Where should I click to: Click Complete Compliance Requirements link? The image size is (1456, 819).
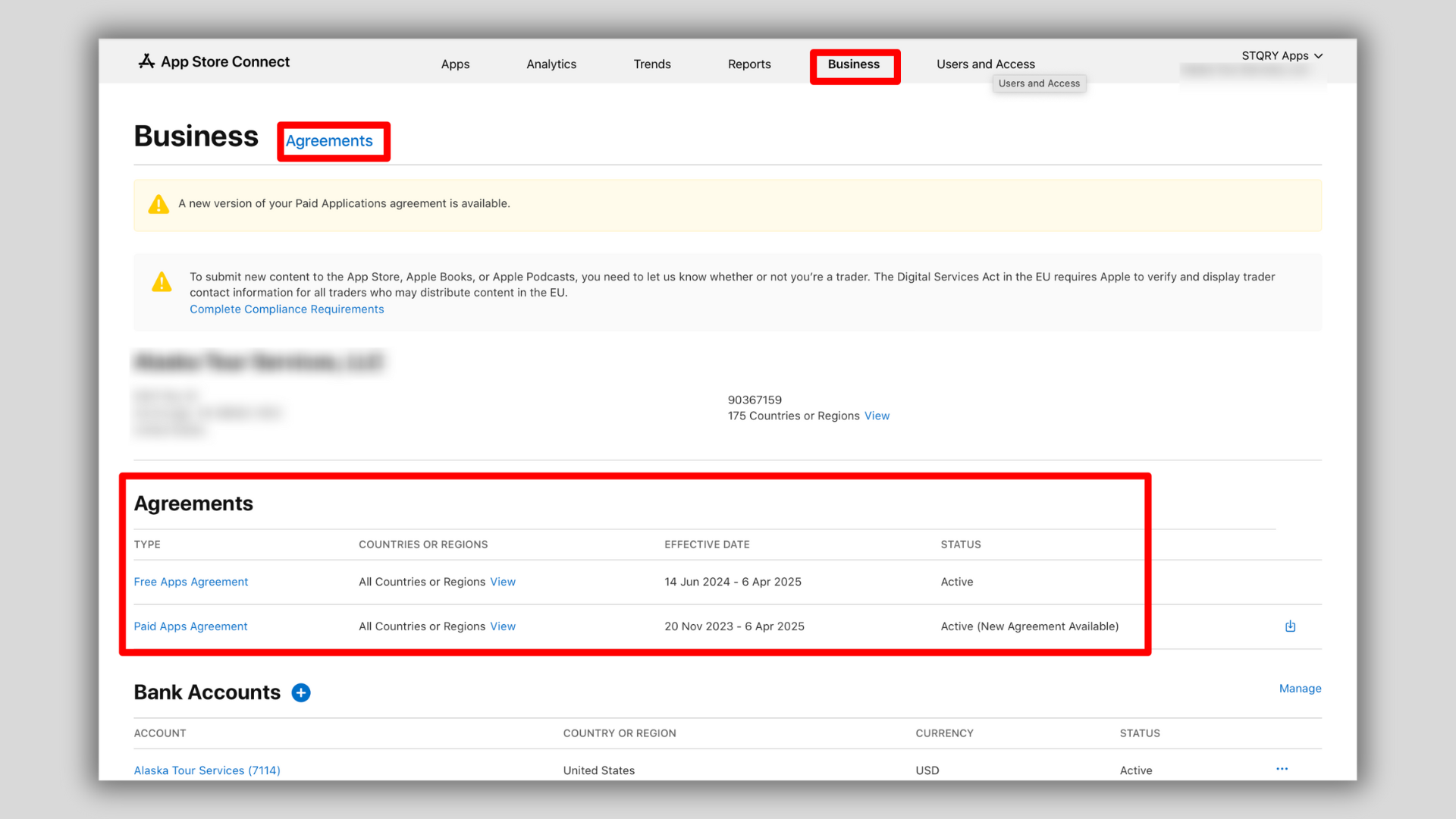(x=287, y=309)
